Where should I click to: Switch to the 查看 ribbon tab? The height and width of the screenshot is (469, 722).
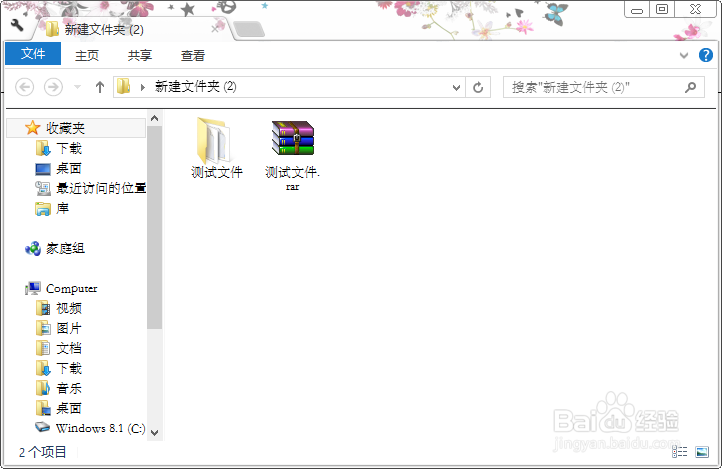(192, 56)
